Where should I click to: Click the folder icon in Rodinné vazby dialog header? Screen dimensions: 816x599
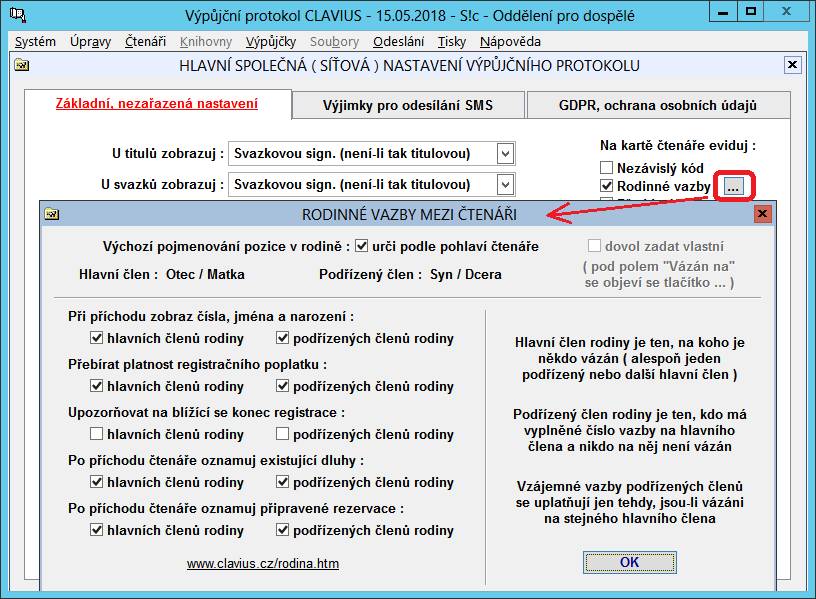(x=52, y=214)
